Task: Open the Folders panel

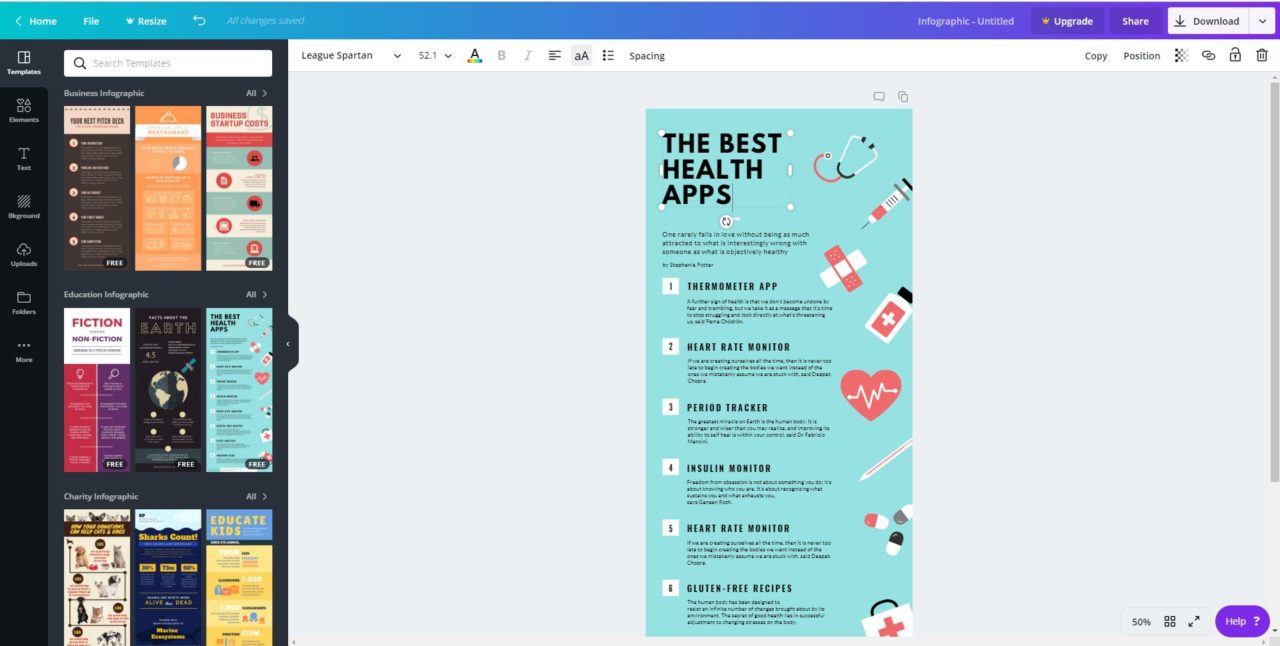Action: 23,303
